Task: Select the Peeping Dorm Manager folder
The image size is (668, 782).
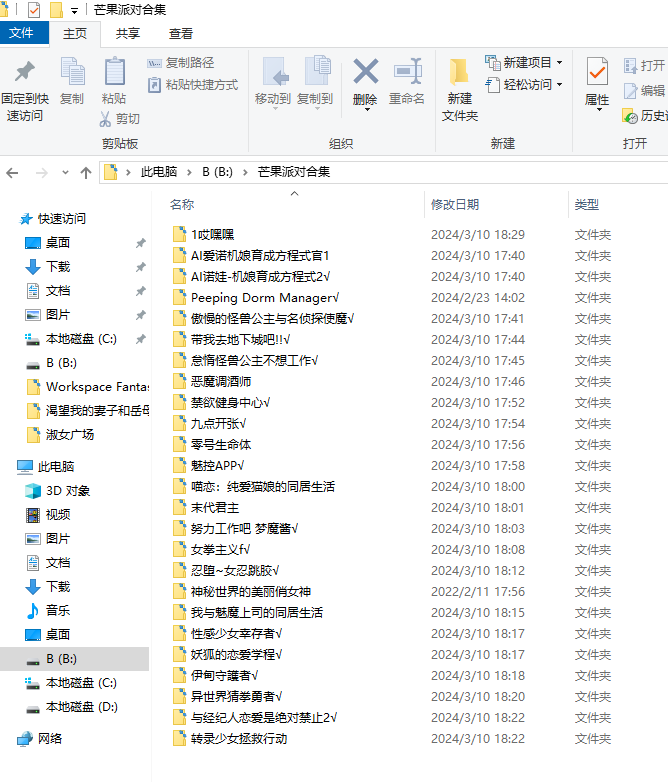Action: (264, 298)
